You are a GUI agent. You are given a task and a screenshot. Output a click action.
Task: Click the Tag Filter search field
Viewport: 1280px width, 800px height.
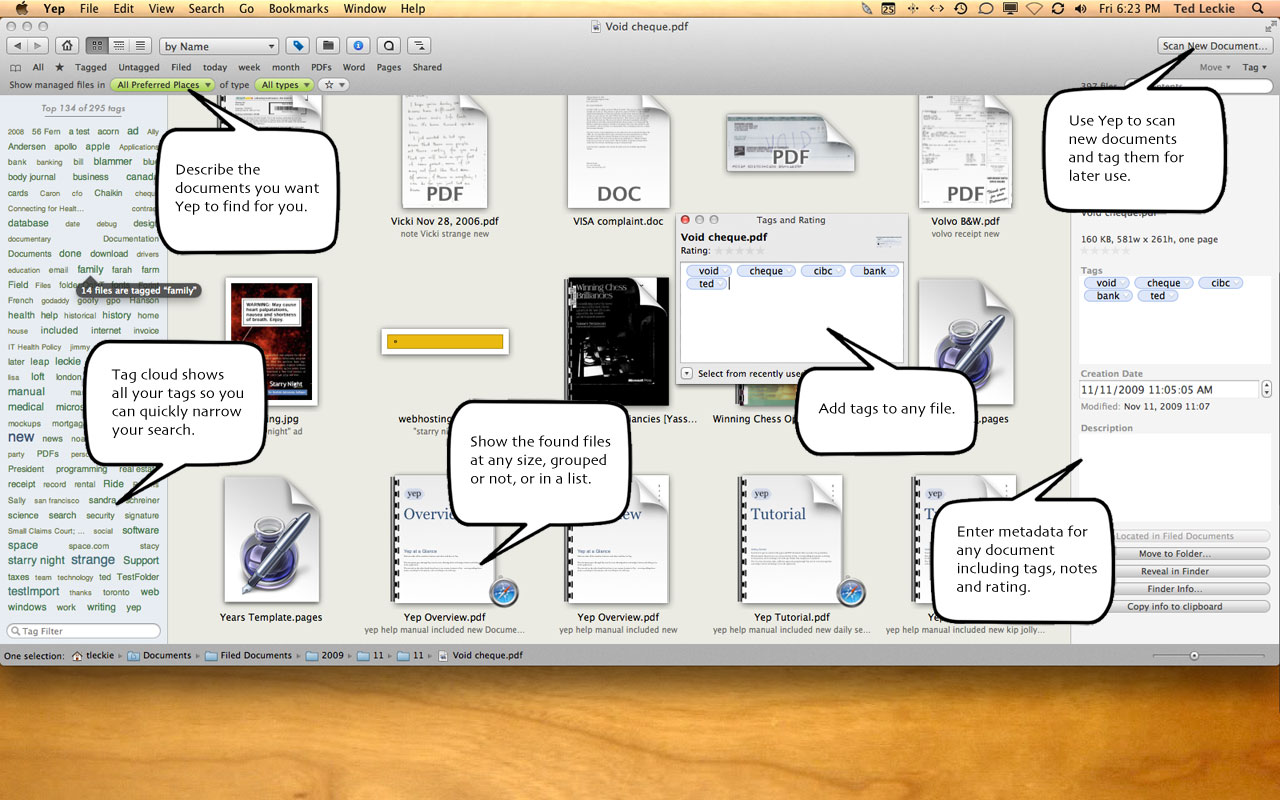pyautogui.click(x=84, y=631)
